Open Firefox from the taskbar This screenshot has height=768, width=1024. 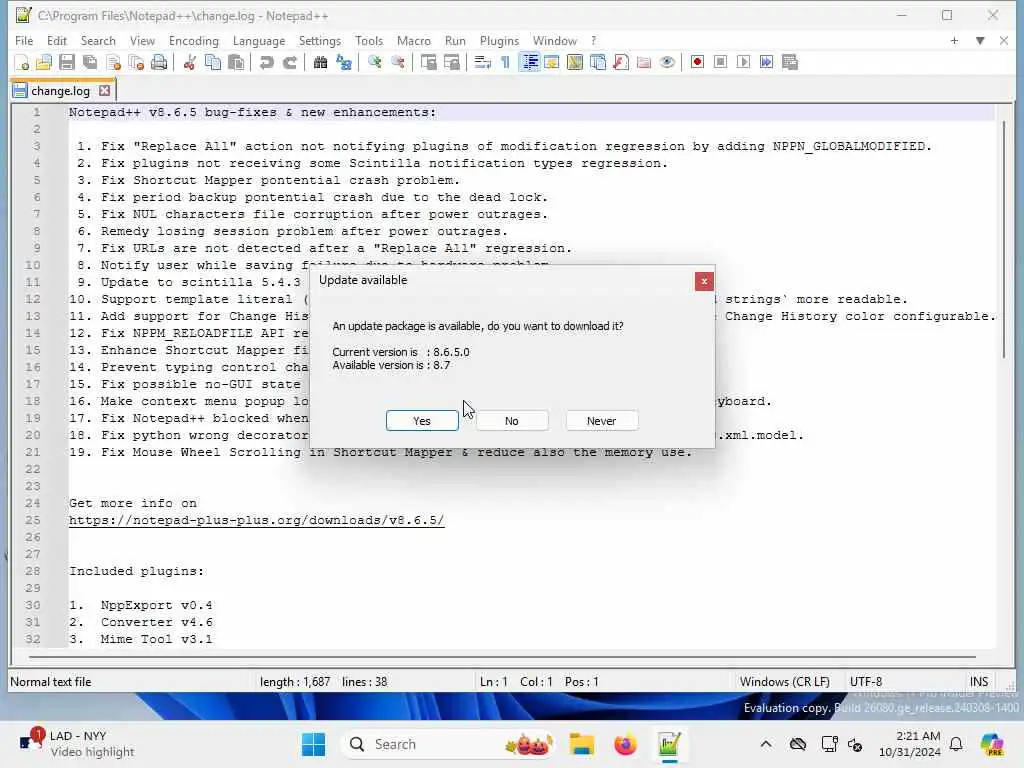pos(625,744)
